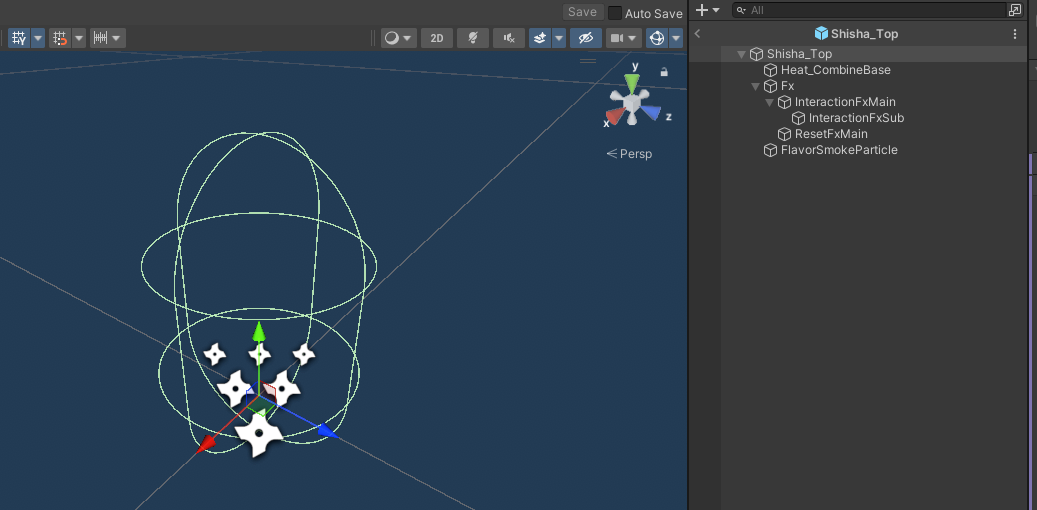Toggle scene gizmo rotation lock icon

point(664,71)
